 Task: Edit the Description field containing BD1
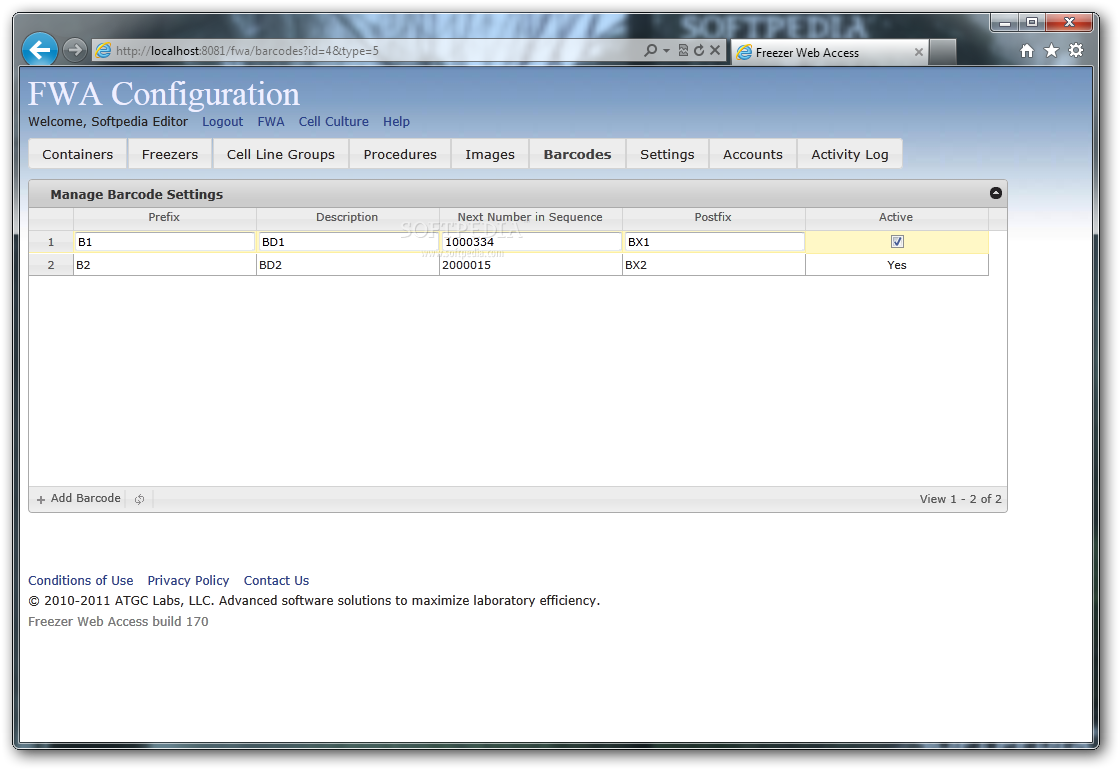pos(348,242)
